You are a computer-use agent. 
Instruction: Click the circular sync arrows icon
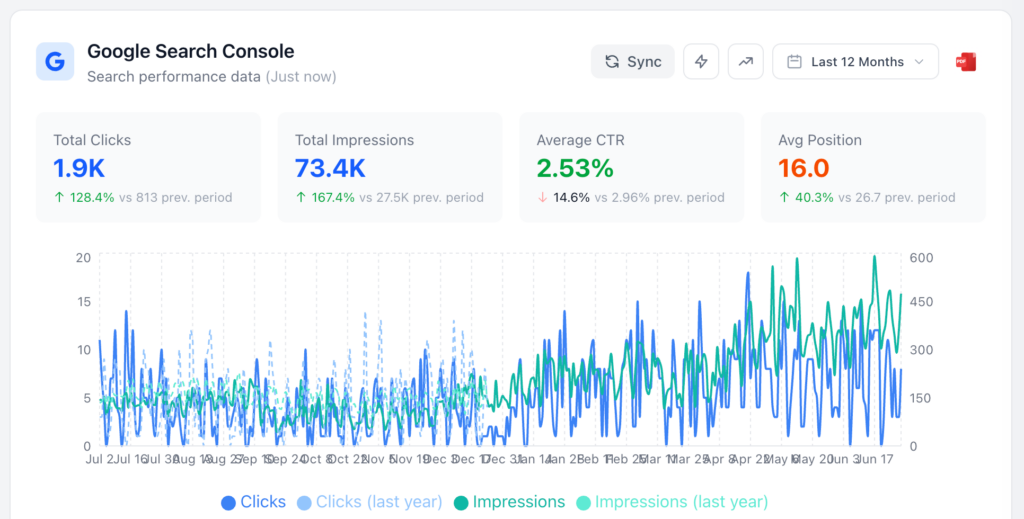[x=612, y=61]
